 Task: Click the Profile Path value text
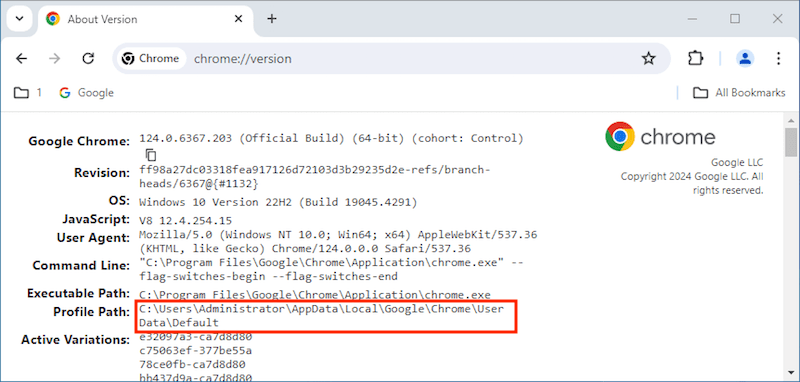click(321, 316)
